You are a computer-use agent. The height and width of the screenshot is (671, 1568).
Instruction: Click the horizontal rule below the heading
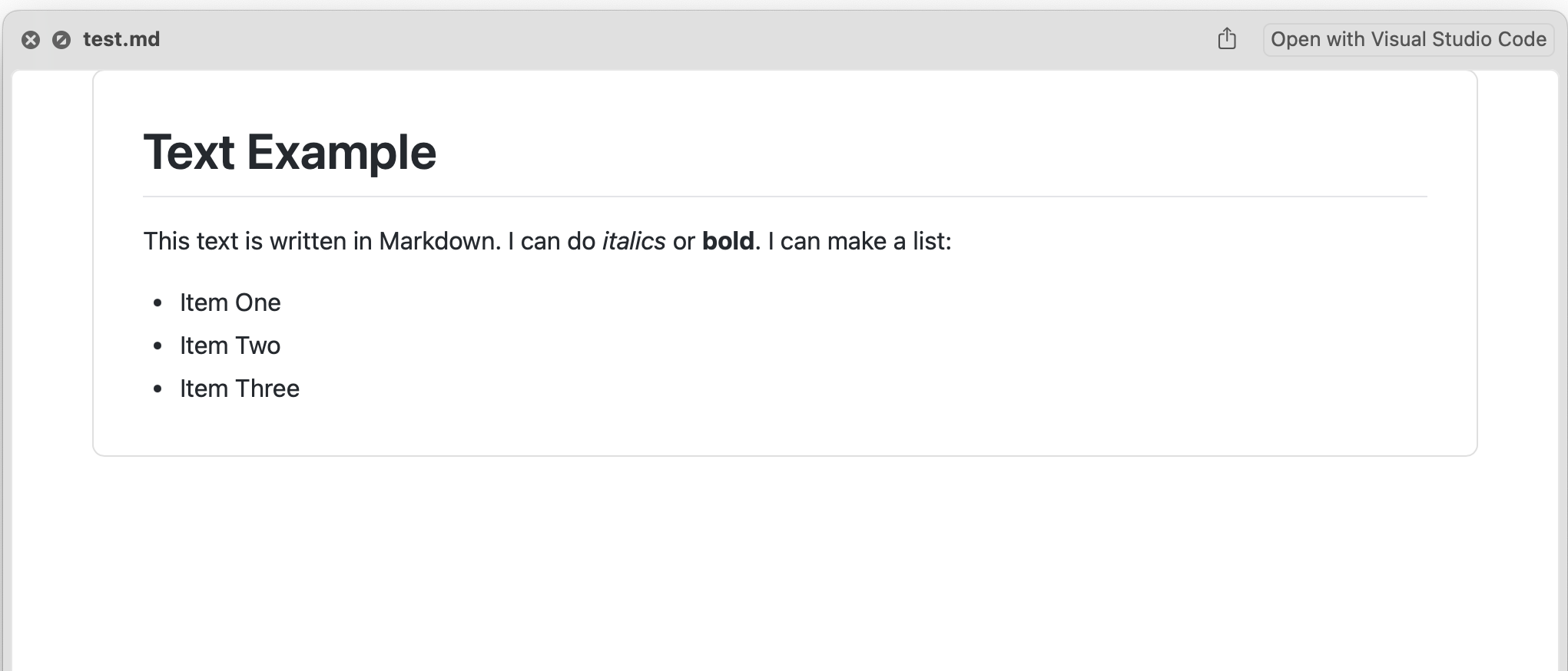(x=784, y=197)
